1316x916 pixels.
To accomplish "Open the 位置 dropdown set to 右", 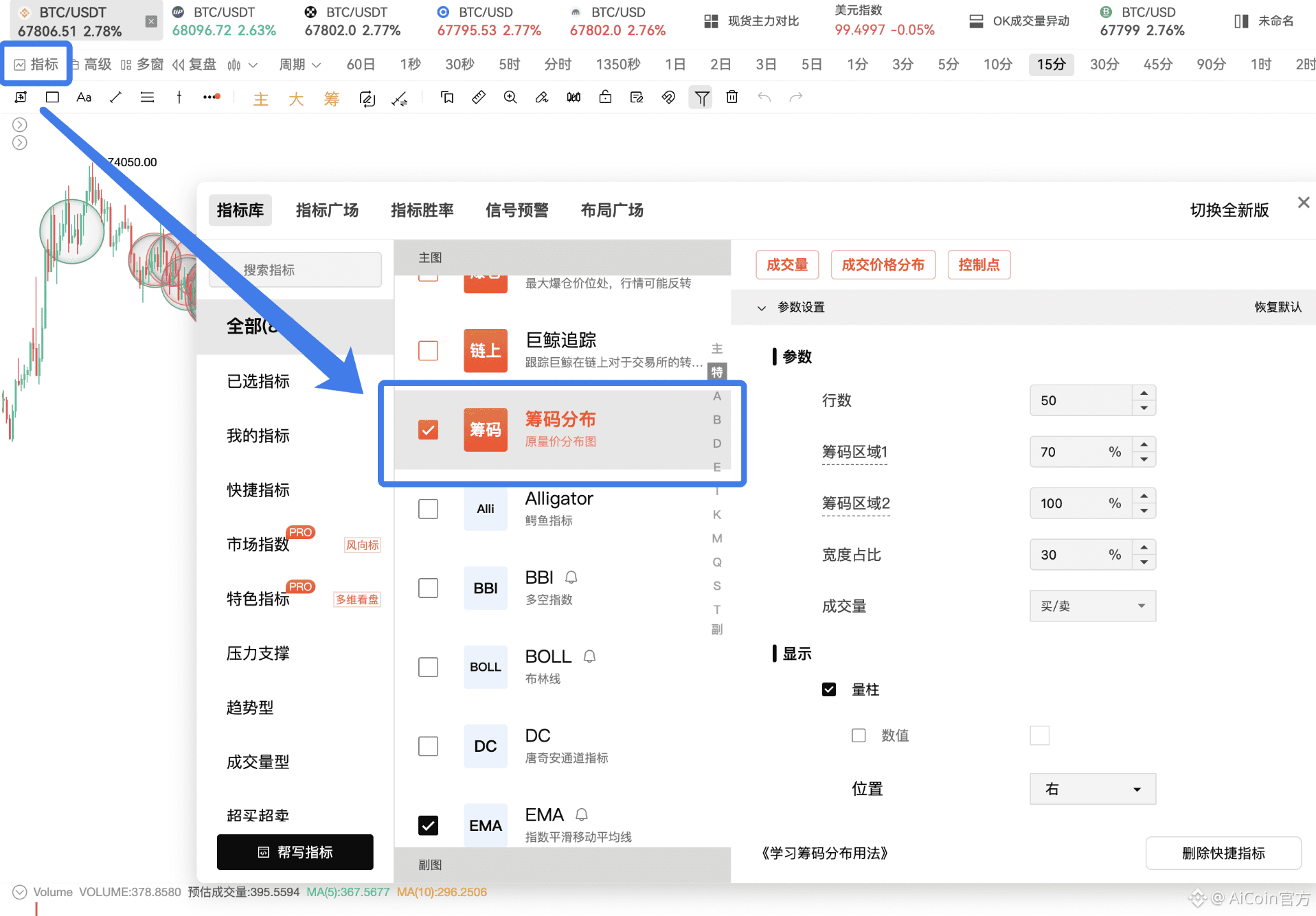I will point(1092,789).
